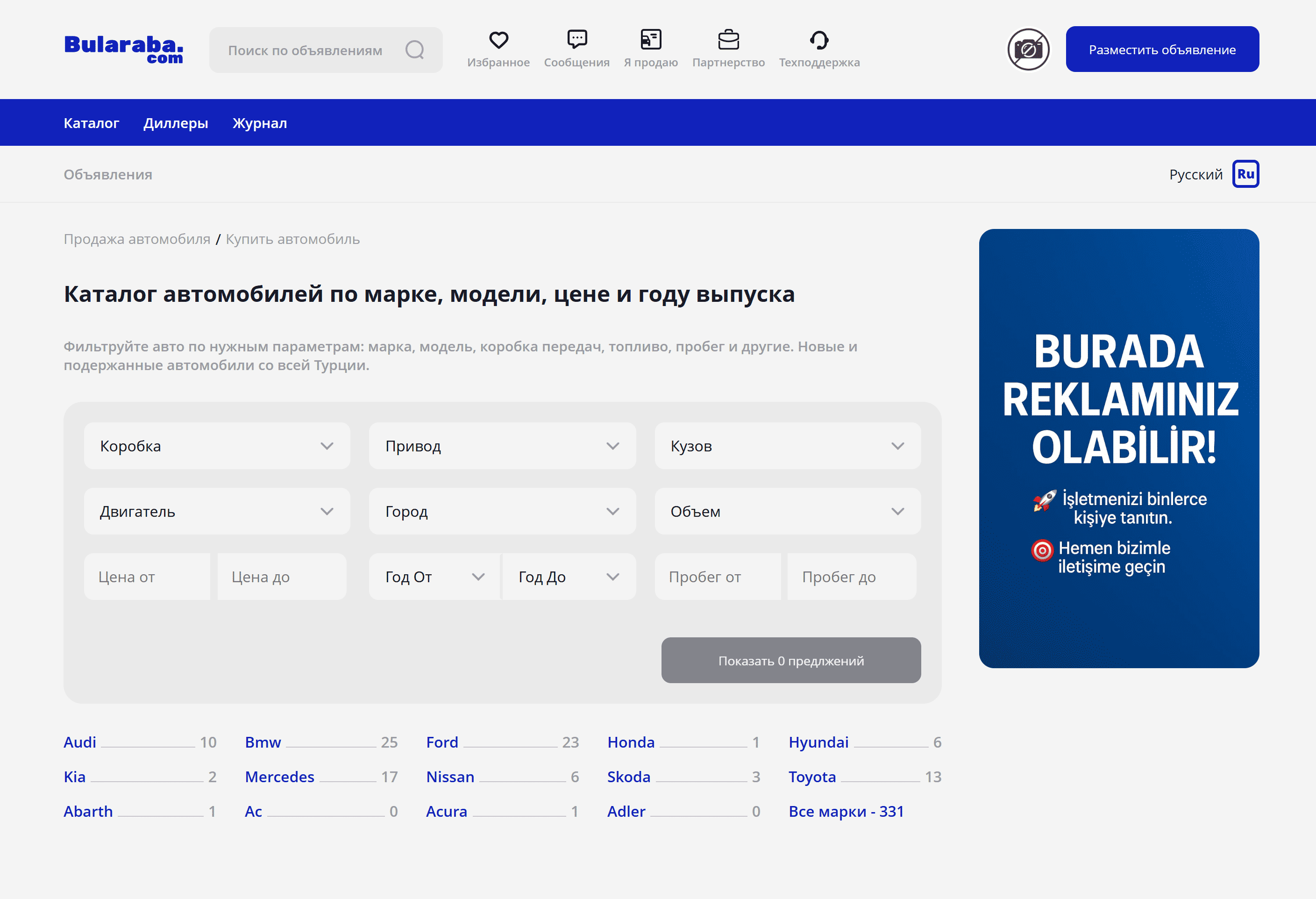1316x899 pixels.
Task: Open Избранное heart icon
Action: 498,40
